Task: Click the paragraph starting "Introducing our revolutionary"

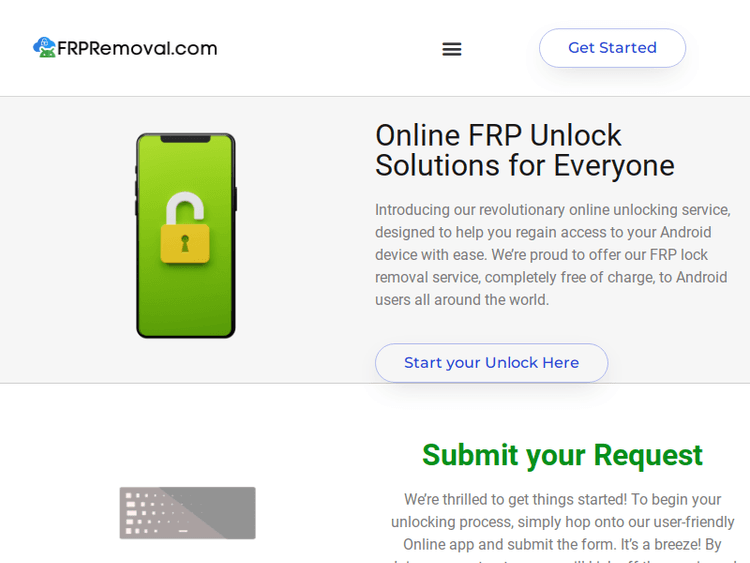Action: point(553,255)
